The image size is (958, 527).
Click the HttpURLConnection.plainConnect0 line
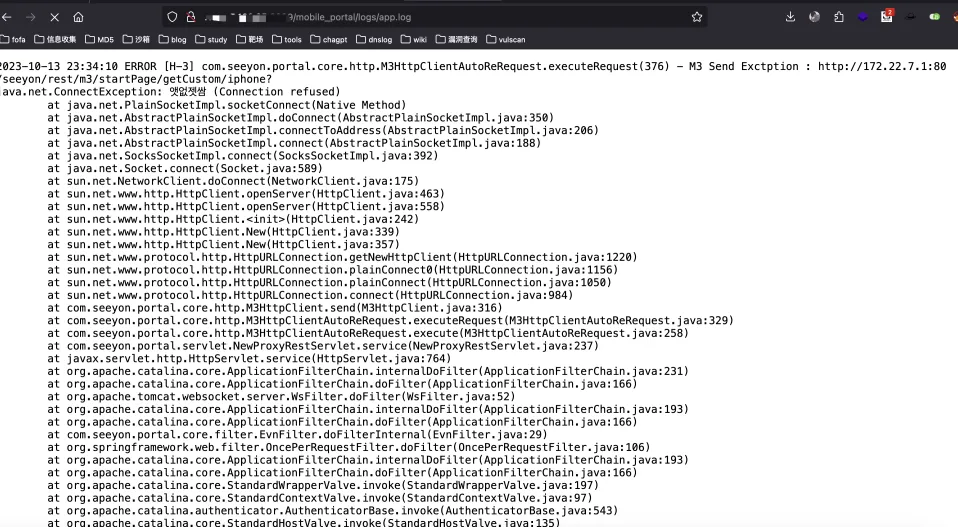333,270
